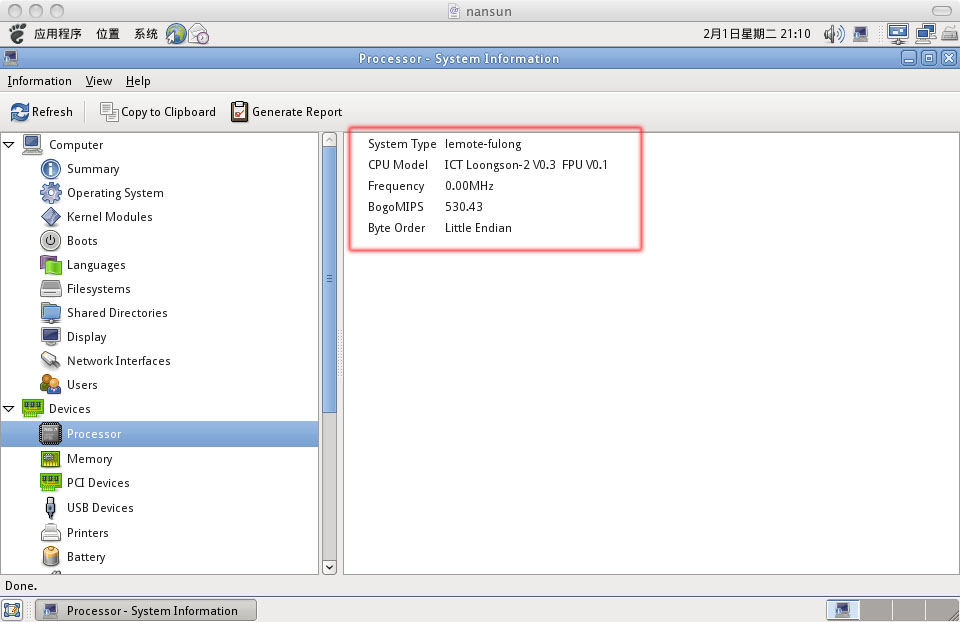Click the network computers tray icon
The width and height of the screenshot is (960, 622).
926,34
